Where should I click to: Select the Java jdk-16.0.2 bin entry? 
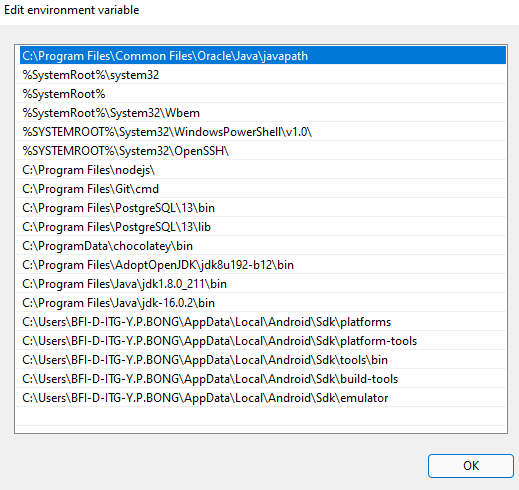263,303
